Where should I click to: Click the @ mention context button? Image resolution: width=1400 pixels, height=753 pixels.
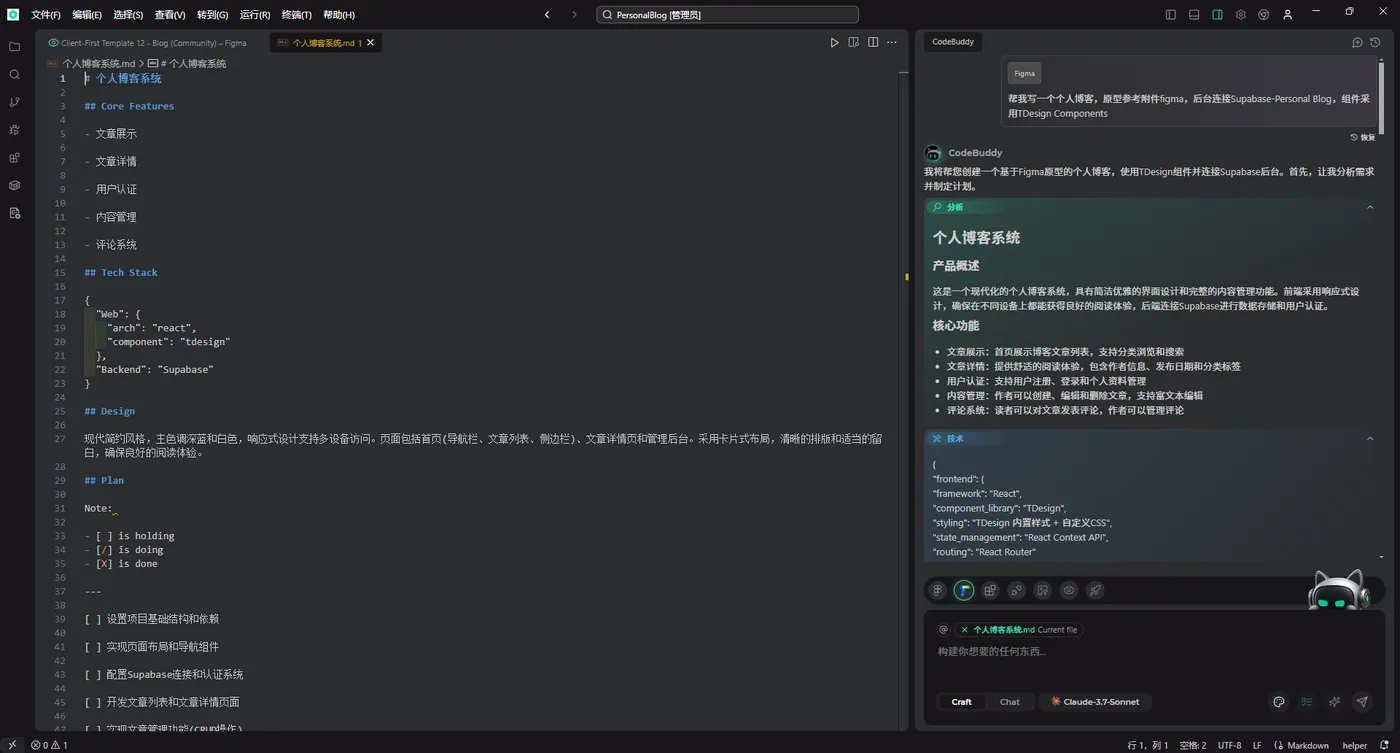[x=943, y=630]
